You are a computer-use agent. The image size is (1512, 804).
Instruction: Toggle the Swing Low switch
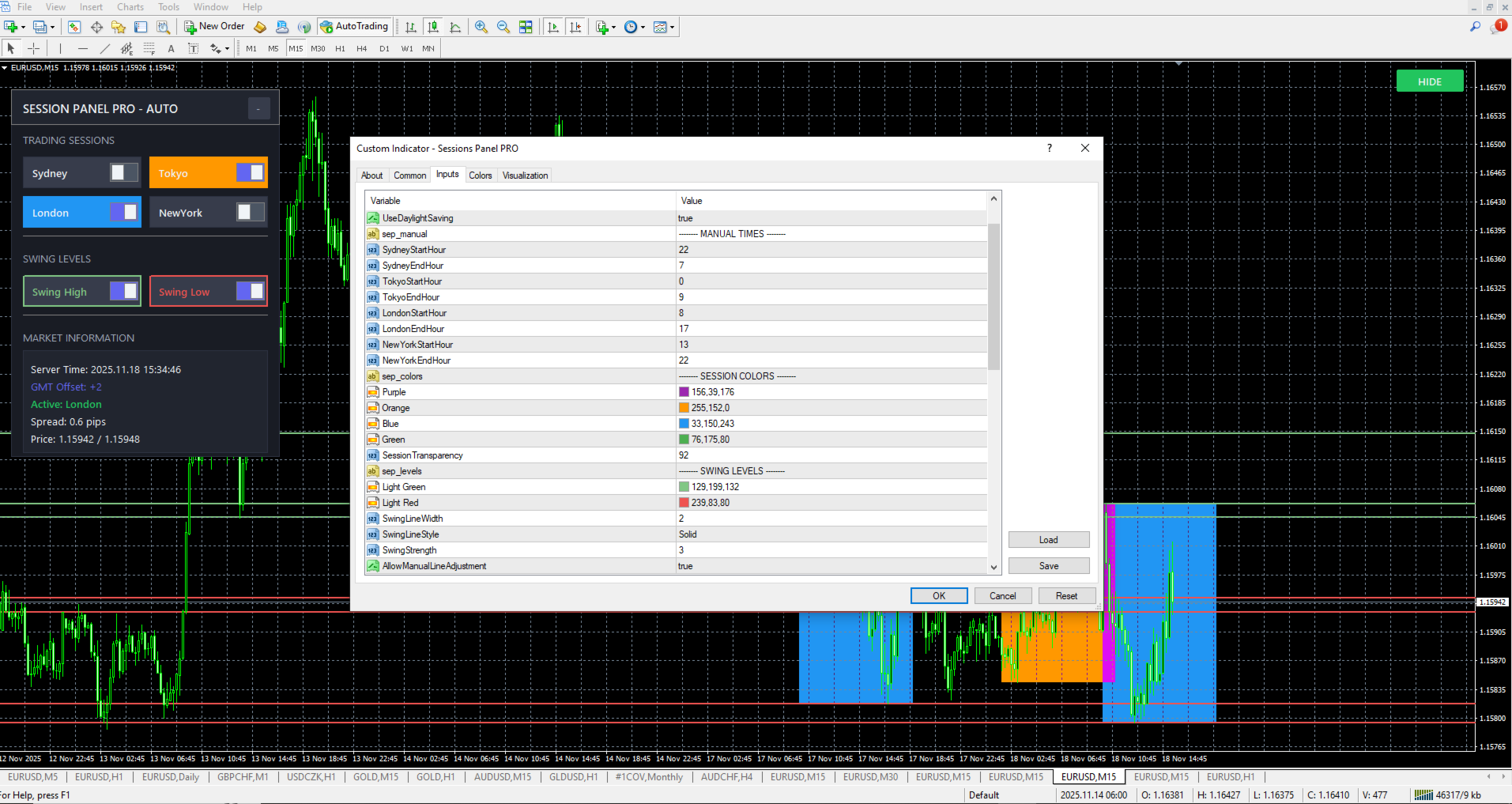pyautogui.click(x=250, y=291)
